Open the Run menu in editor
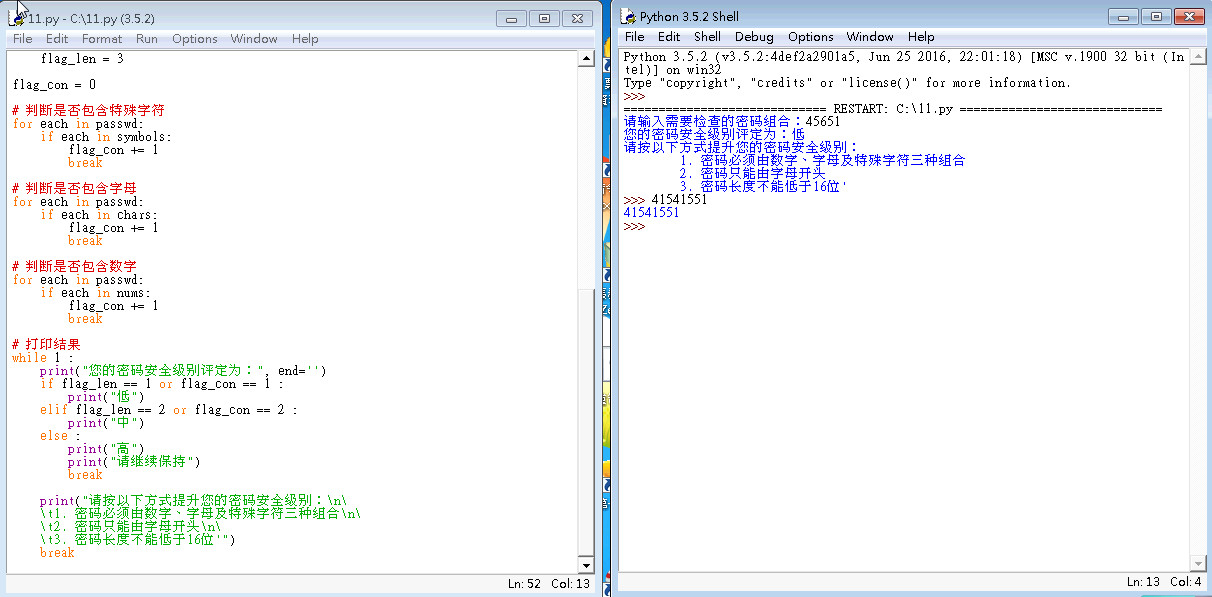The height and width of the screenshot is (597, 1212). pos(147,39)
